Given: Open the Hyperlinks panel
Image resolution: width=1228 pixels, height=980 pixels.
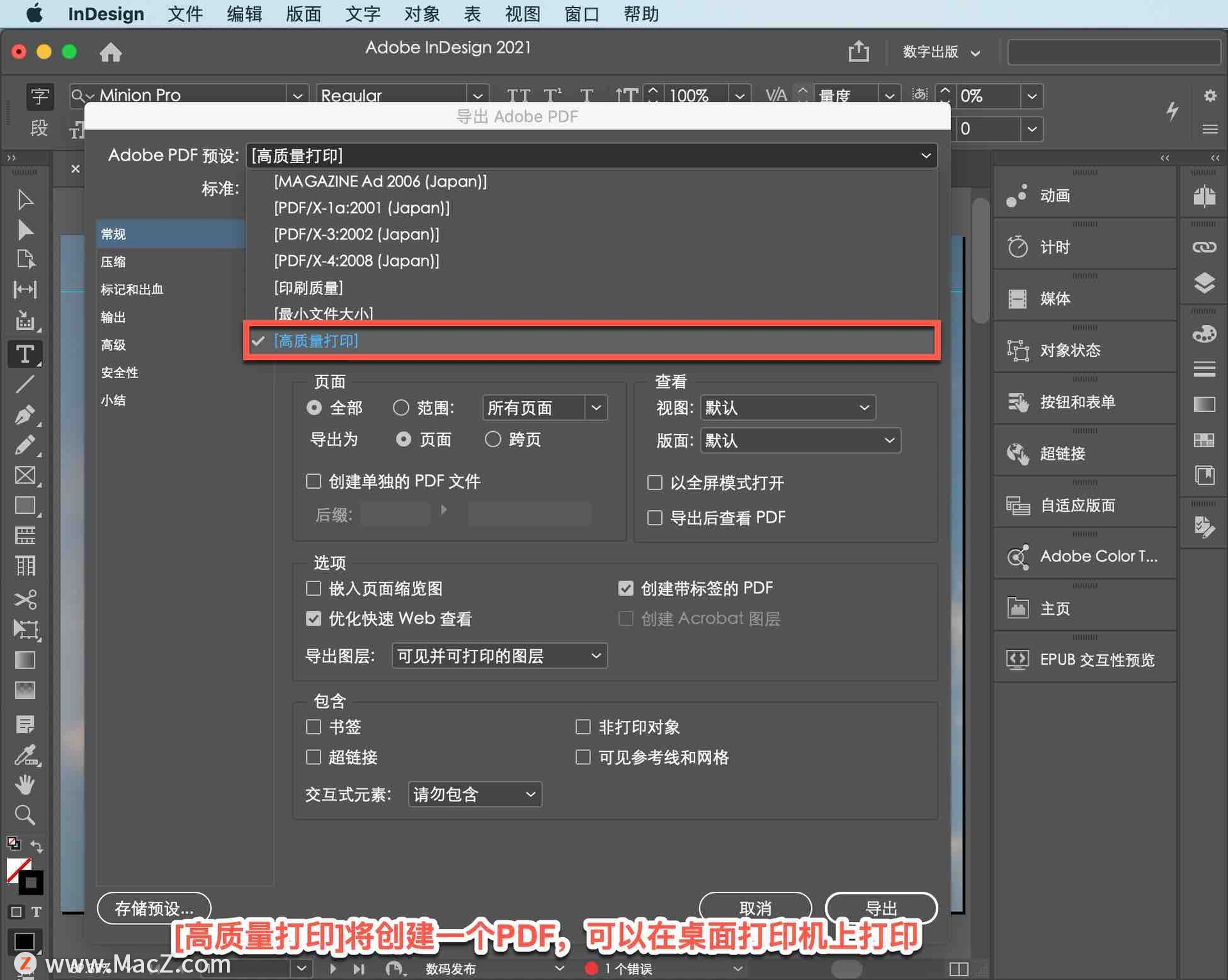Looking at the screenshot, I should tap(1085, 454).
